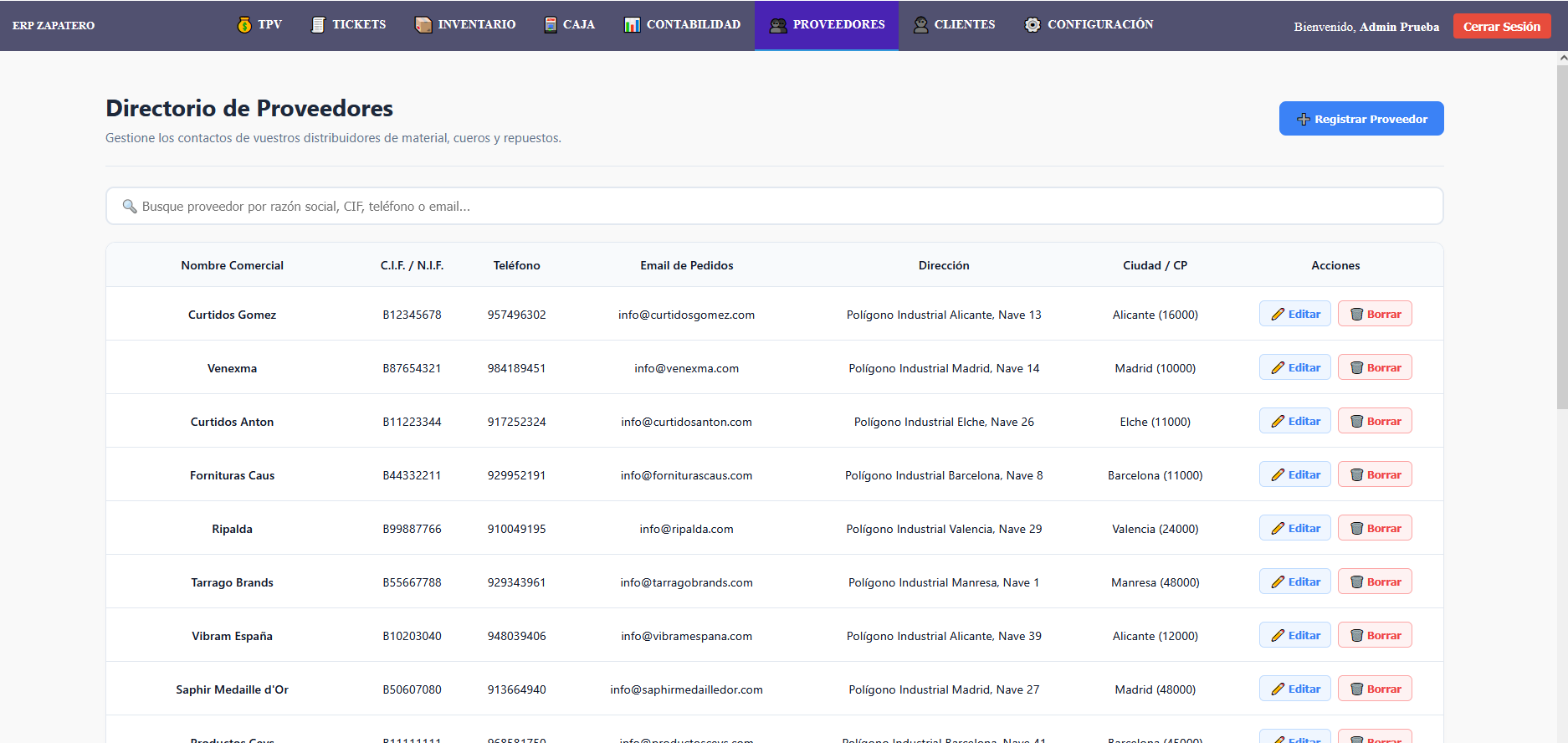Go to the TICKETS section label
Screen dimensions: 1568x743
(359, 25)
